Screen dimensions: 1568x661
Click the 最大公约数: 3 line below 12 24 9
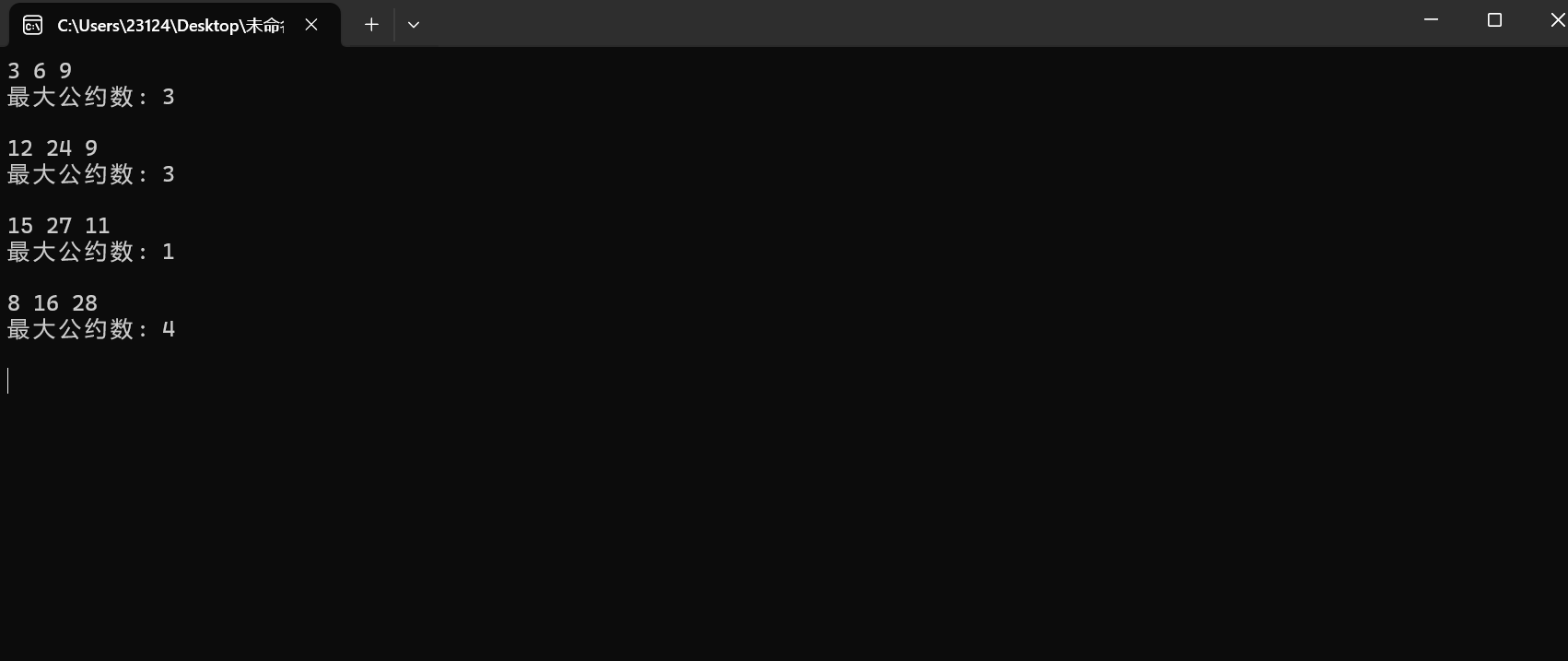[91, 174]
